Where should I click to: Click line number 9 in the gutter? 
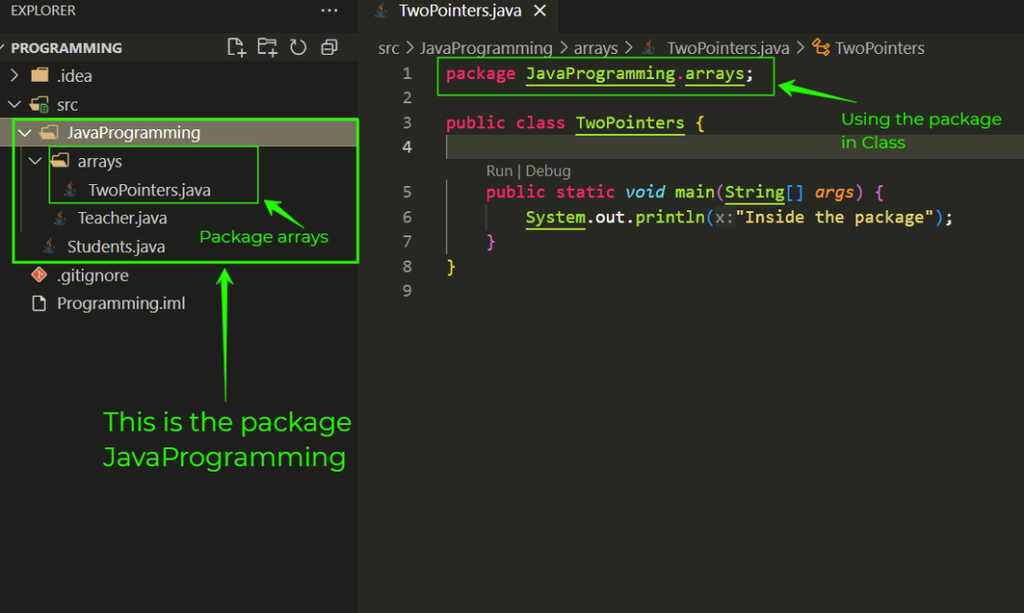pos(407,291)
